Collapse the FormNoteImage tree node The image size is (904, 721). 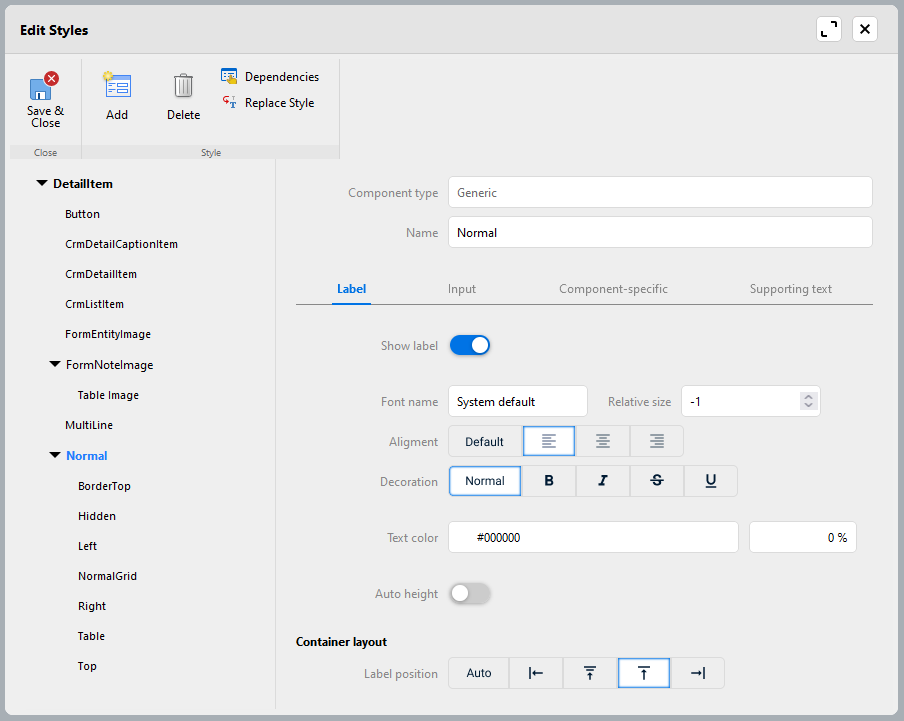pos(55,365)
